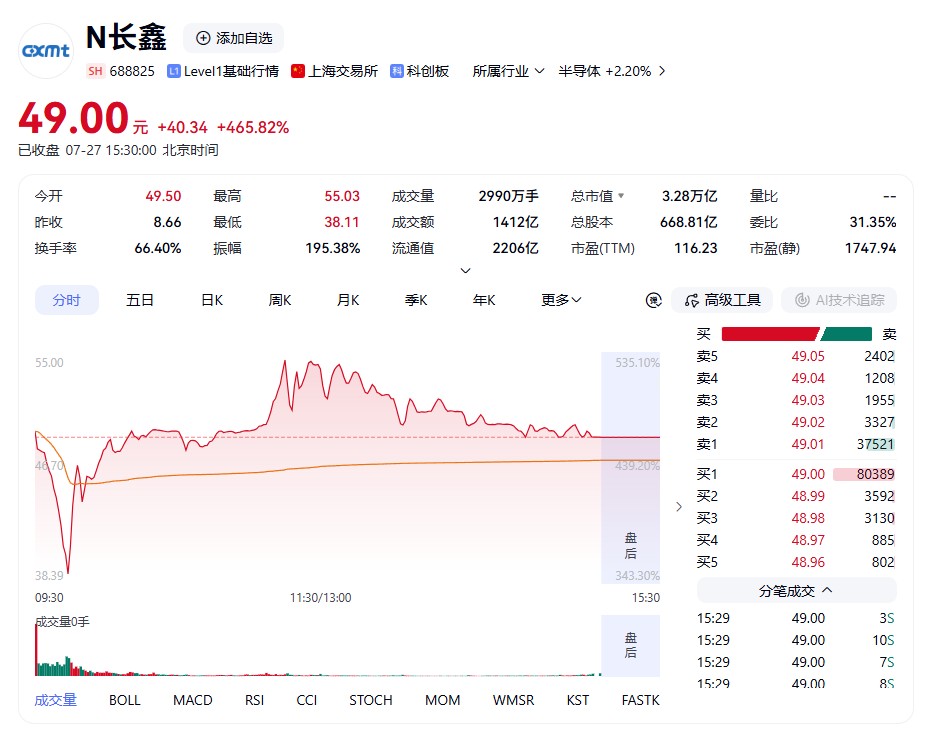Viewport: 928px width, 733px height.
Task: Toggle the 分笔成交 trade list
Action: click(797, 590)
